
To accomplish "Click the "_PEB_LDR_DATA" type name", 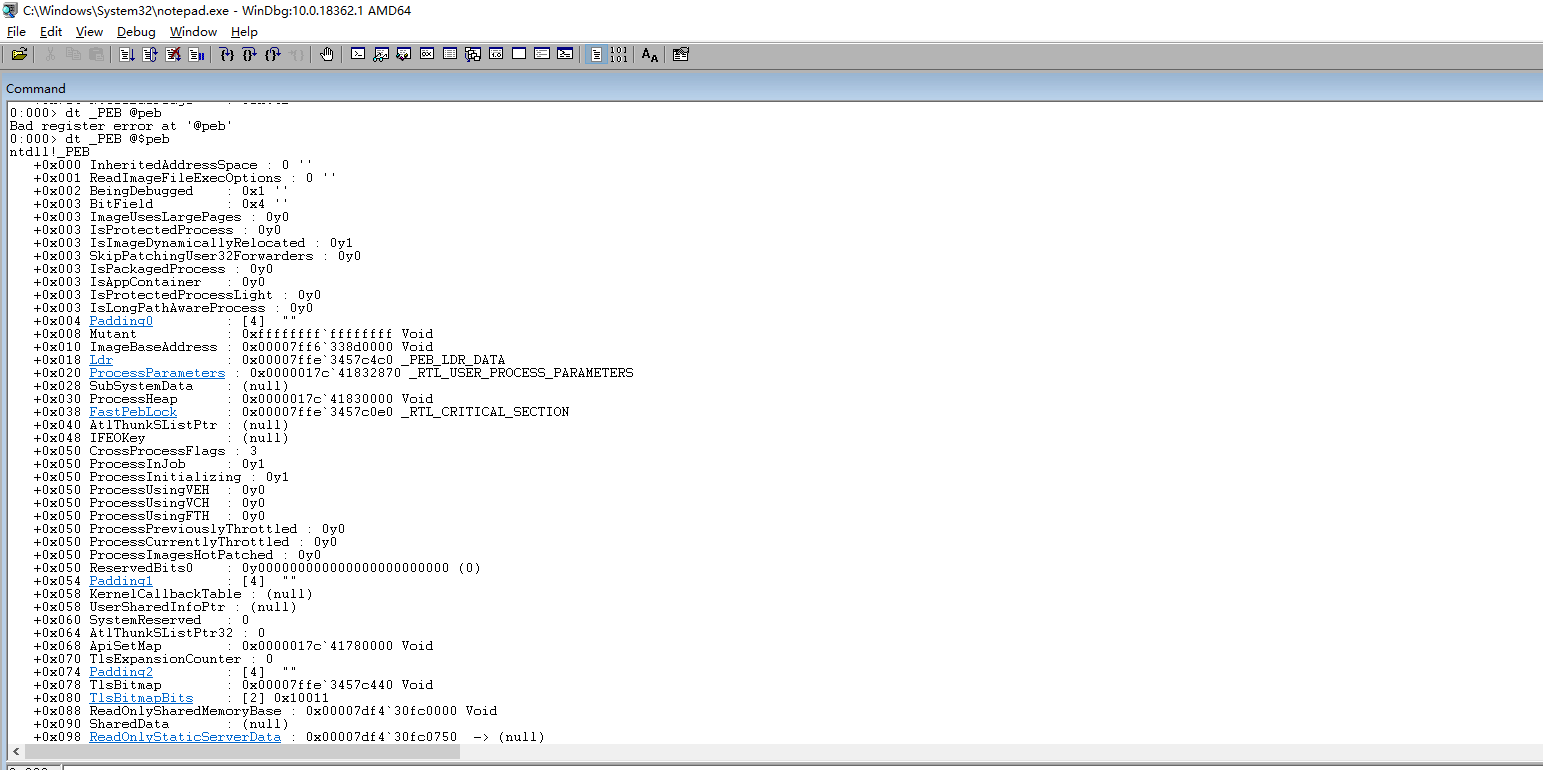I will tap(453, 360).
